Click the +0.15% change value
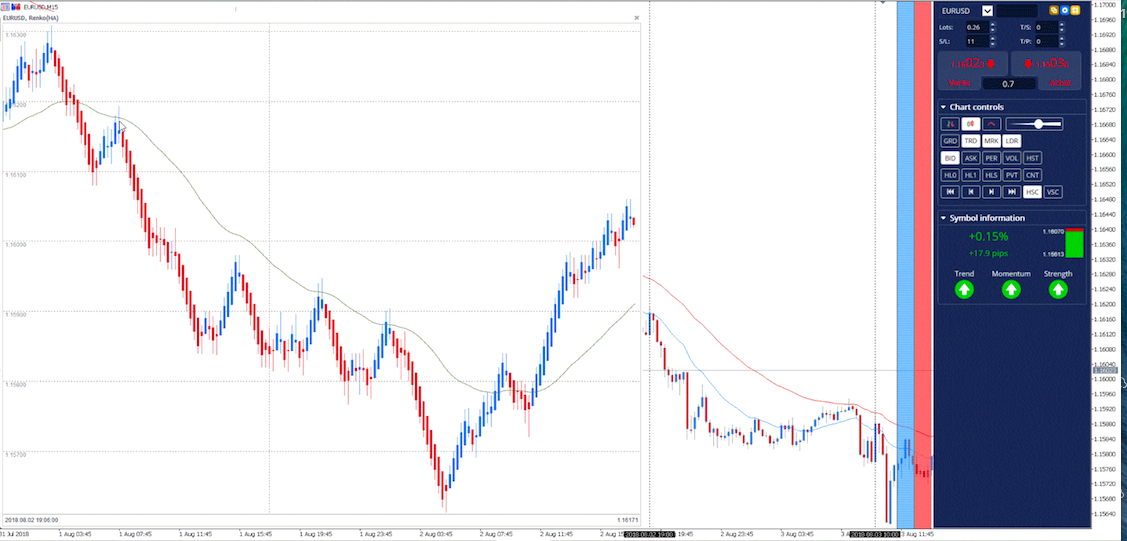1127x541 pixels. click(x=988, y=236)
